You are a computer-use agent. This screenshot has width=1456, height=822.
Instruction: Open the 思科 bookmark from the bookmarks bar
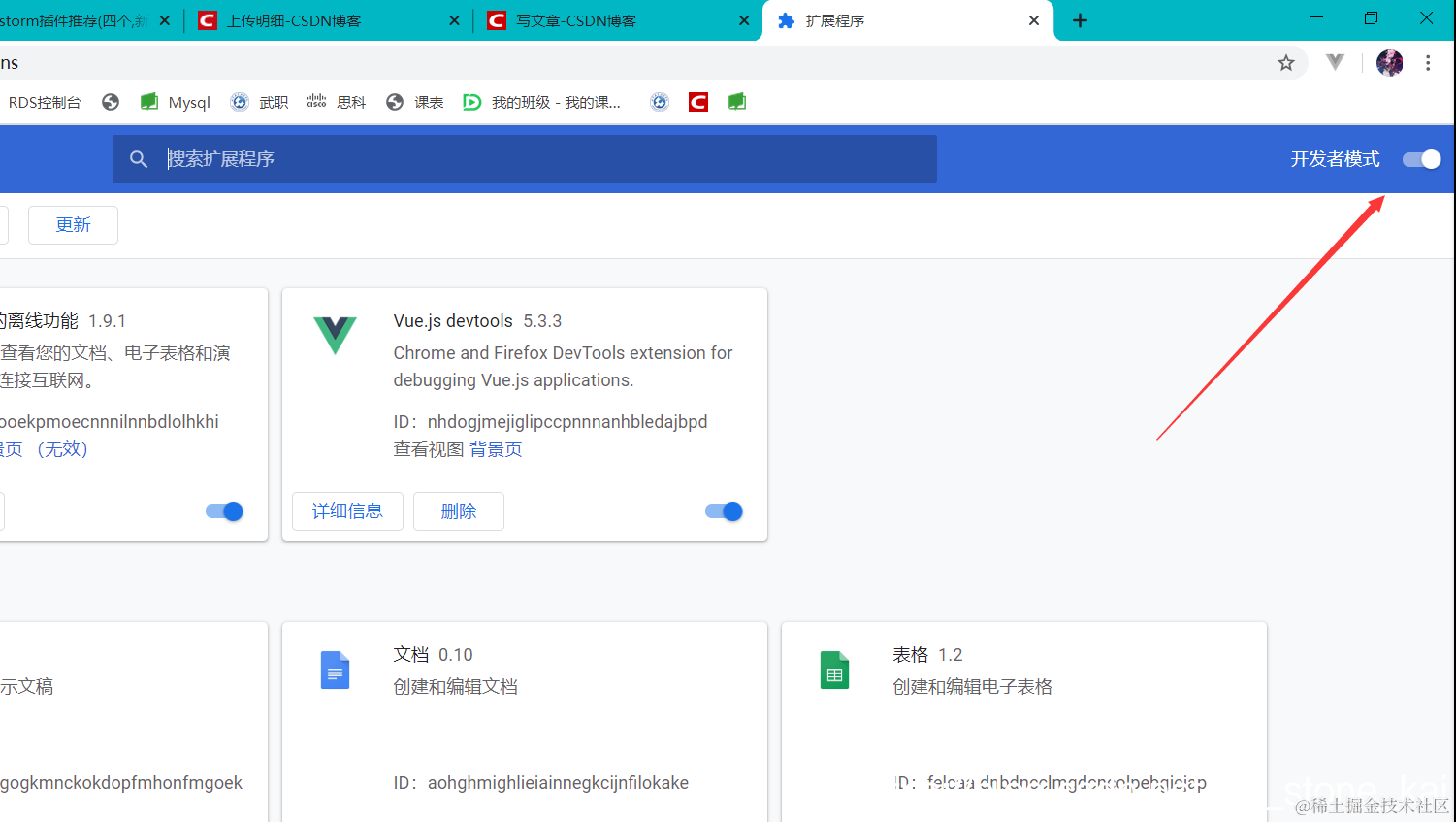(x=336, y=101)
